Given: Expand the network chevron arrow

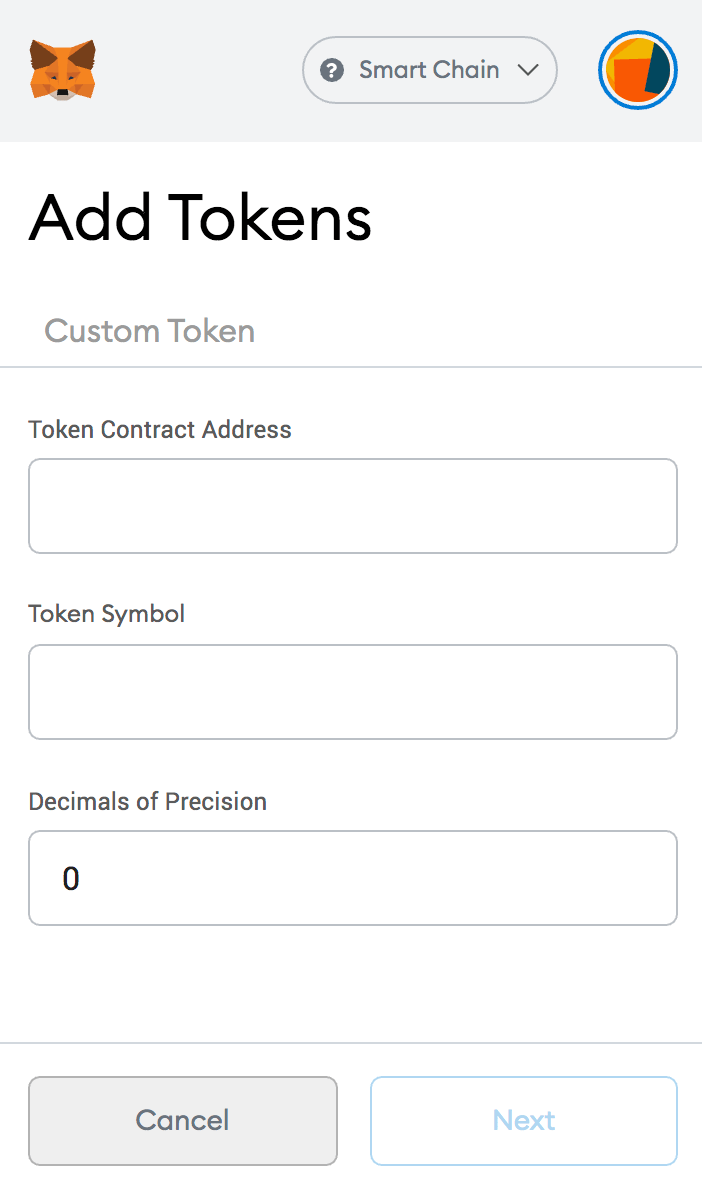Looking at the screenshot, I should click(527, 70).
